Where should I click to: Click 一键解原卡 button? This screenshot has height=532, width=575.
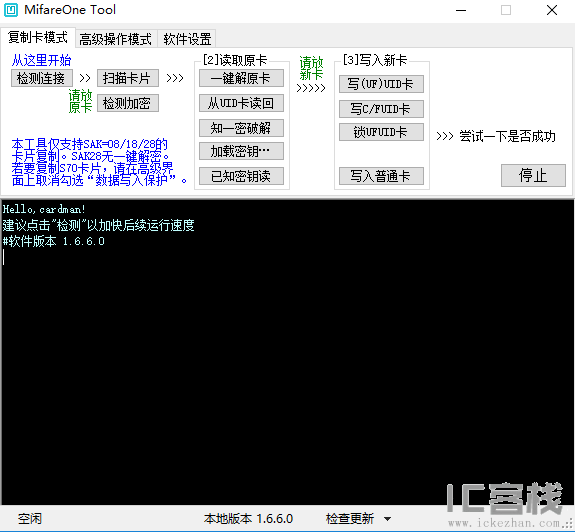(241, 78)
